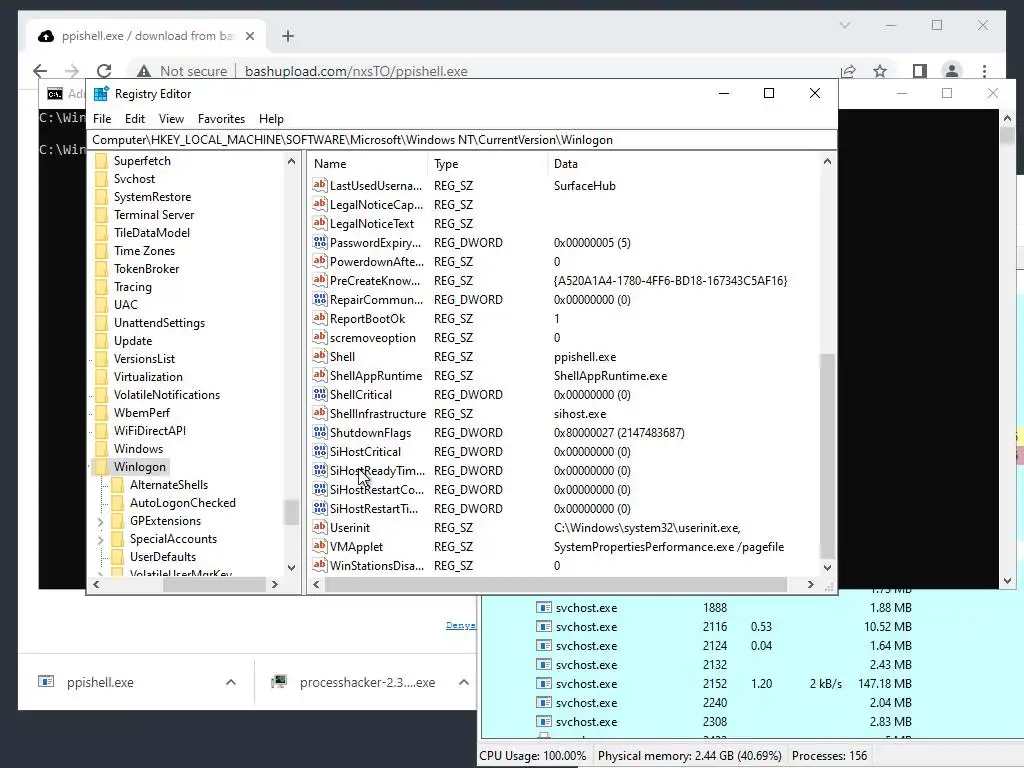The image size is (1024, 768).
Task: Click the ShellAppRuntime.exe data value
Action: pos(611,376)
